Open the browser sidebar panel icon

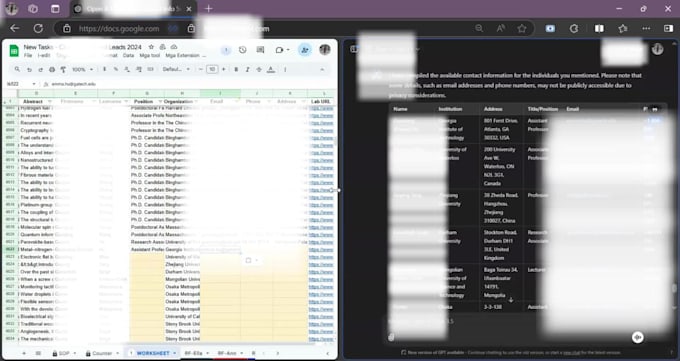[668, 29]
